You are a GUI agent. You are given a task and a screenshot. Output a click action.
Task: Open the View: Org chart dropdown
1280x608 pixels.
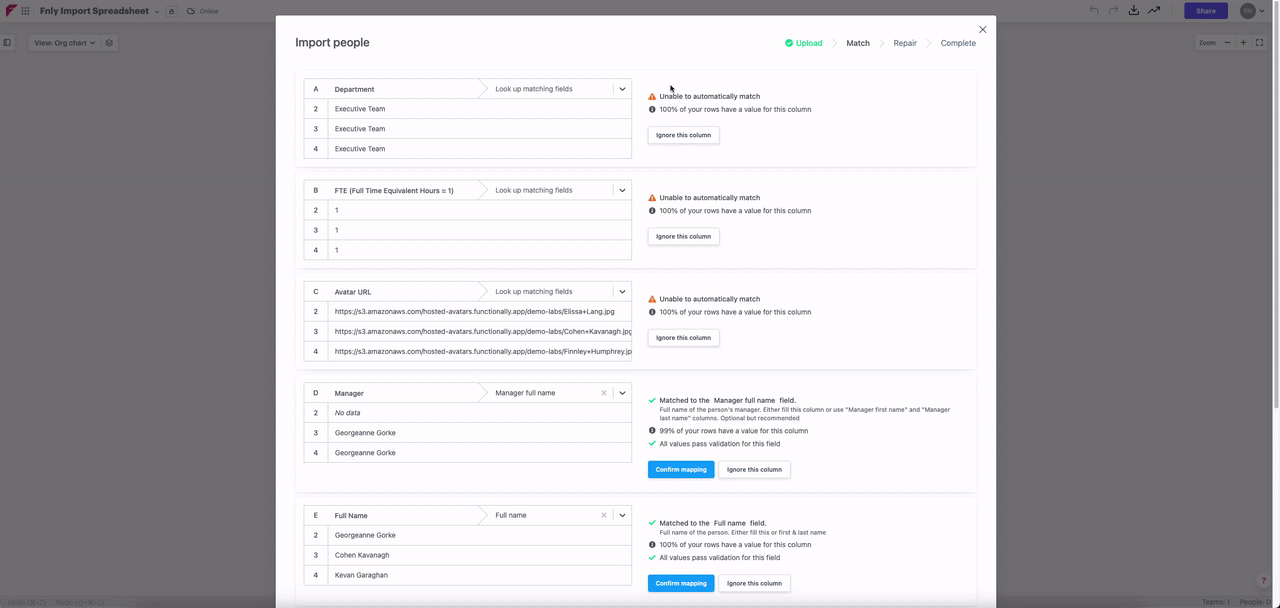coord(64,43)
